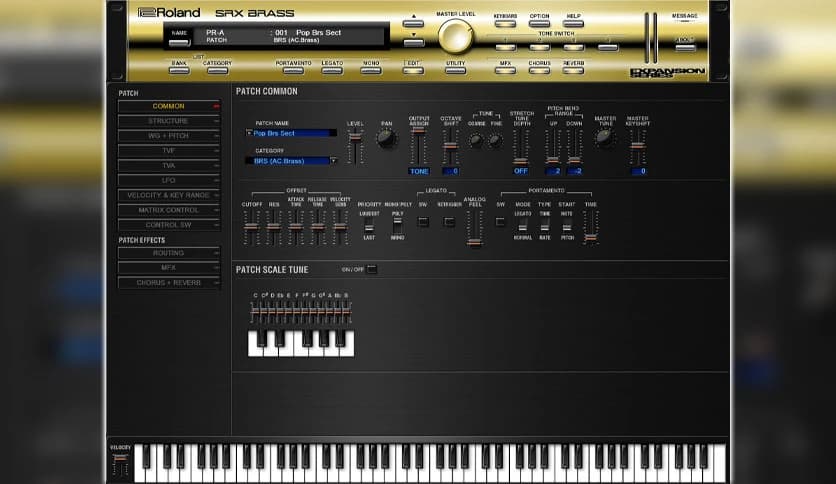Click the Coarse tune knob
836x484 pixels.
click(476, 141)
